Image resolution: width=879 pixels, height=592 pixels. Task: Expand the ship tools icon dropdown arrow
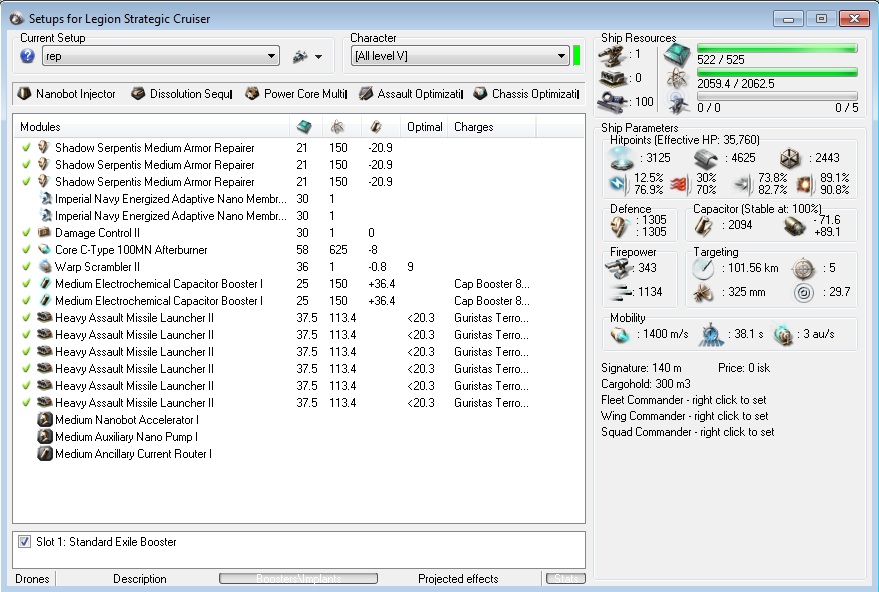(x=318, y=58)
